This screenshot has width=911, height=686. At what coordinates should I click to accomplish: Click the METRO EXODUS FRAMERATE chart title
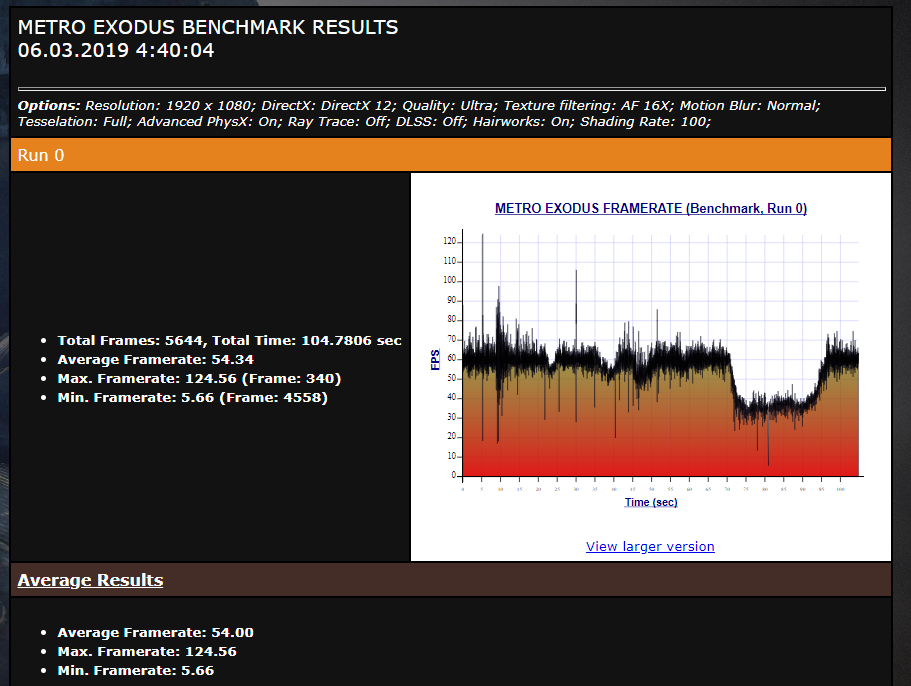(651, 209)
